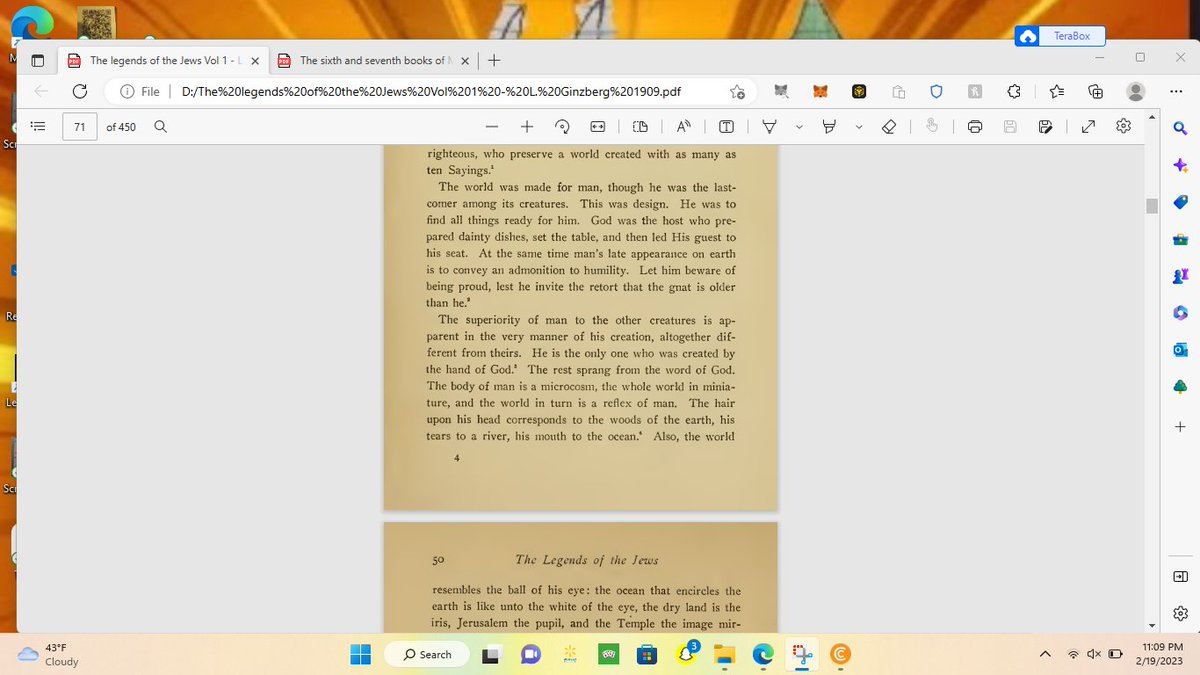Add this page to favorites

coord(737,92)
